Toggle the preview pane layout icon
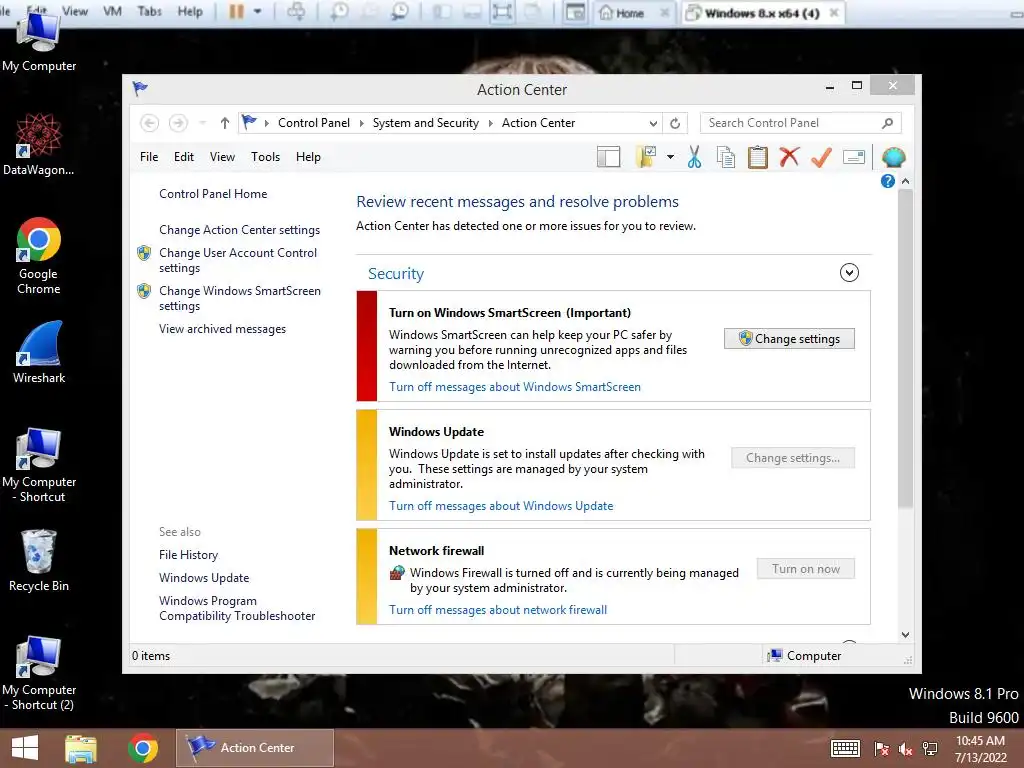Image resolution: width=1024 pixels, height=768 pixels. [609, 157]
